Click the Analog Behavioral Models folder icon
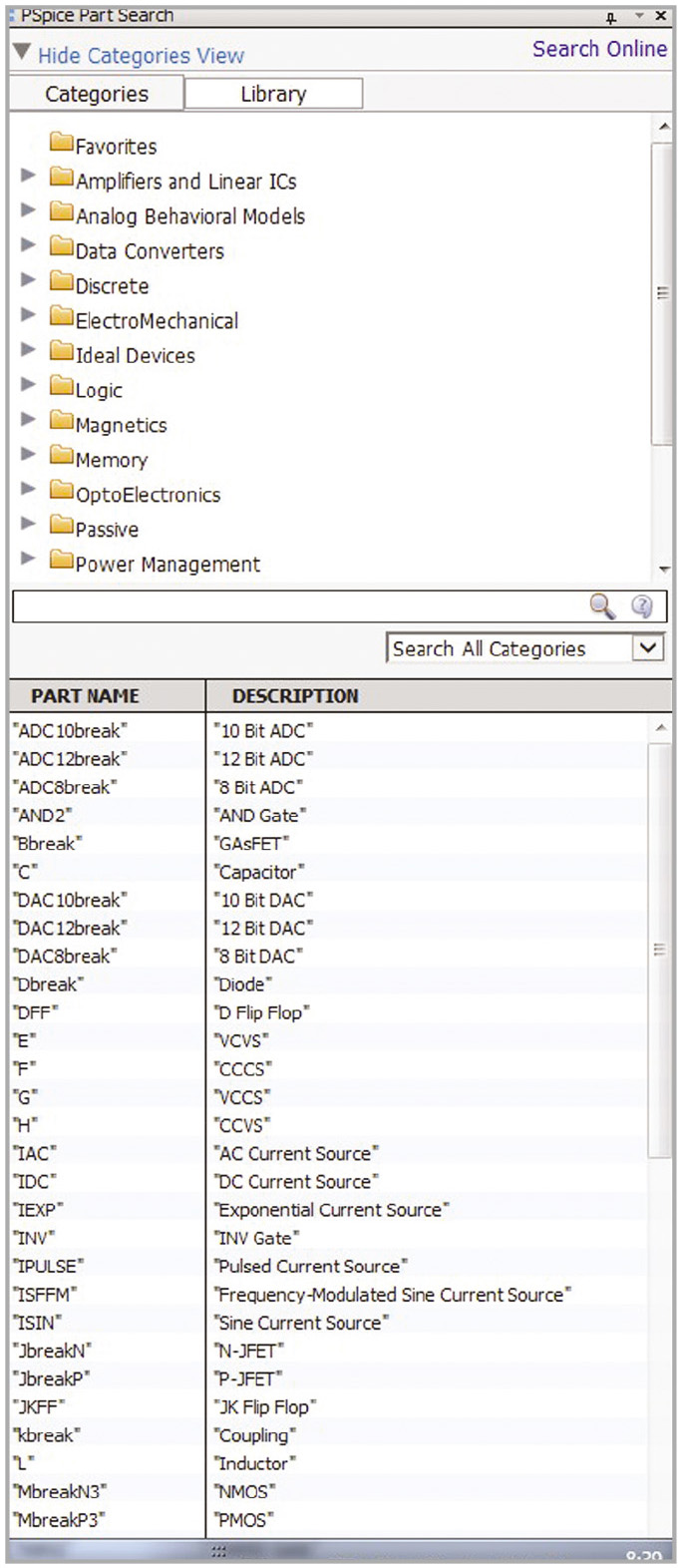This screenshot has height=1568, width=681. tap(62, 212)
